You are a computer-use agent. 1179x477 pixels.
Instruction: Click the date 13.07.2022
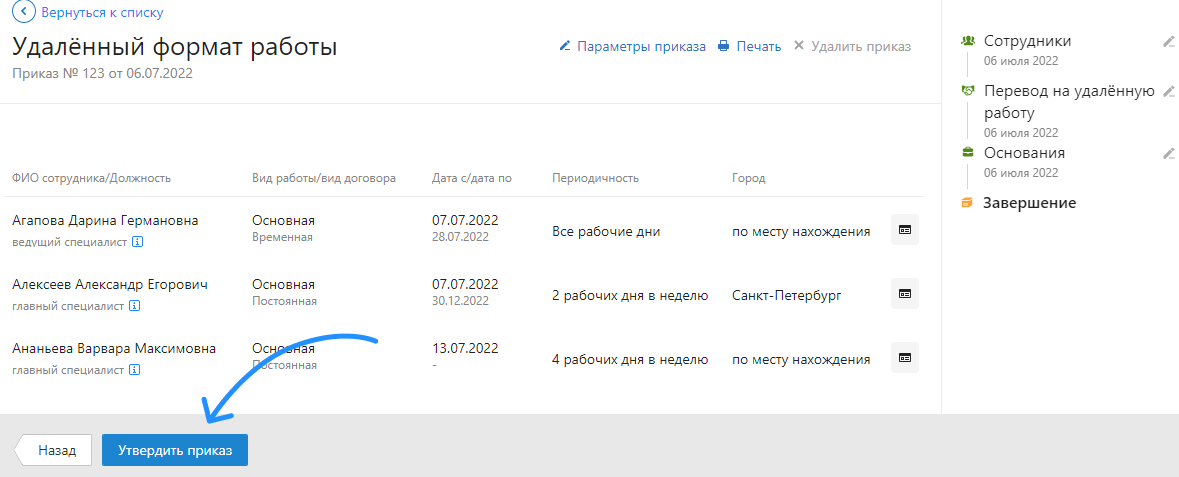(465, 348)
